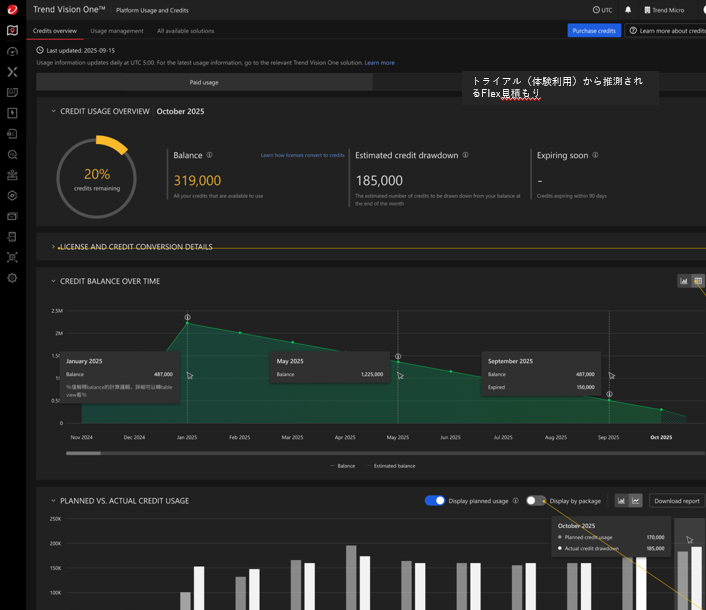Open the hexagon icon in the sidebar
This screenshot has width=706, height=610.
tap(12, 195)
